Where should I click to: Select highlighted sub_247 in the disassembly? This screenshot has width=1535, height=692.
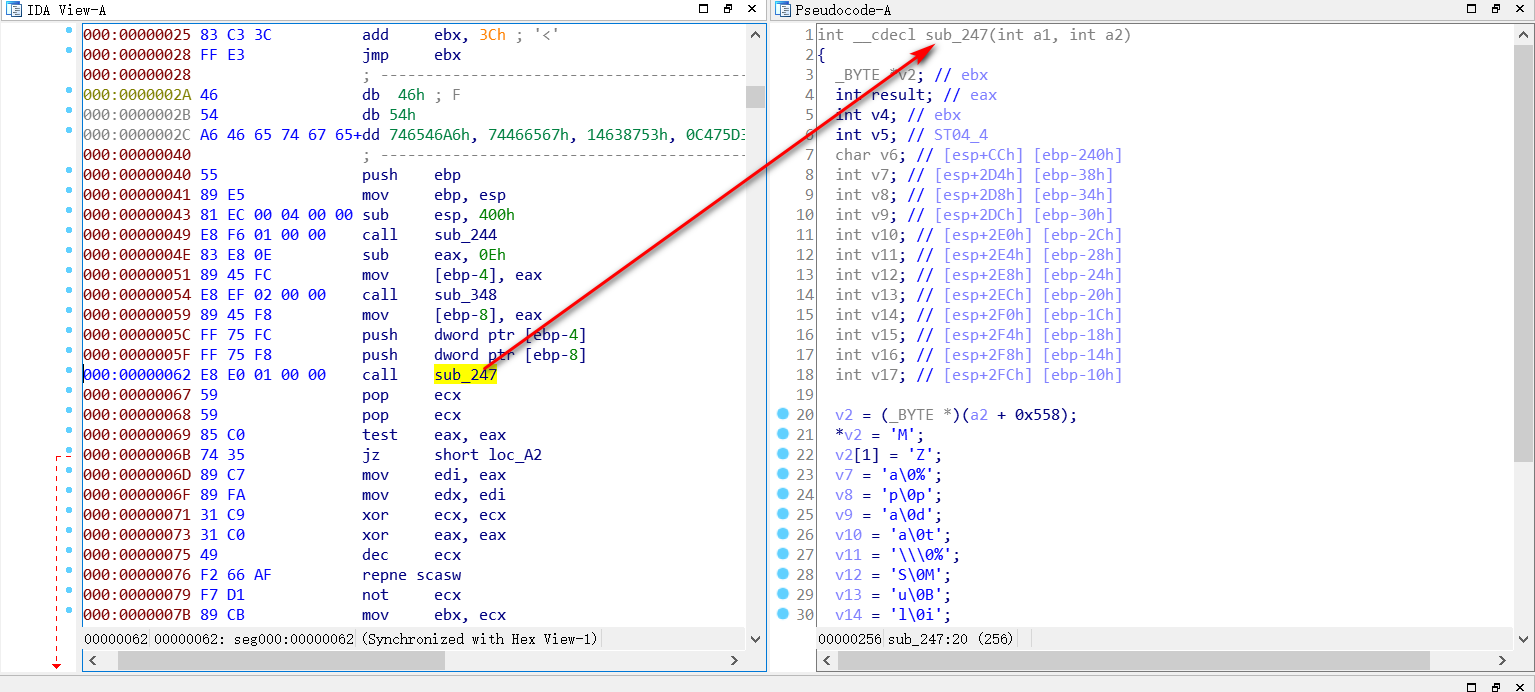point(465,375)
